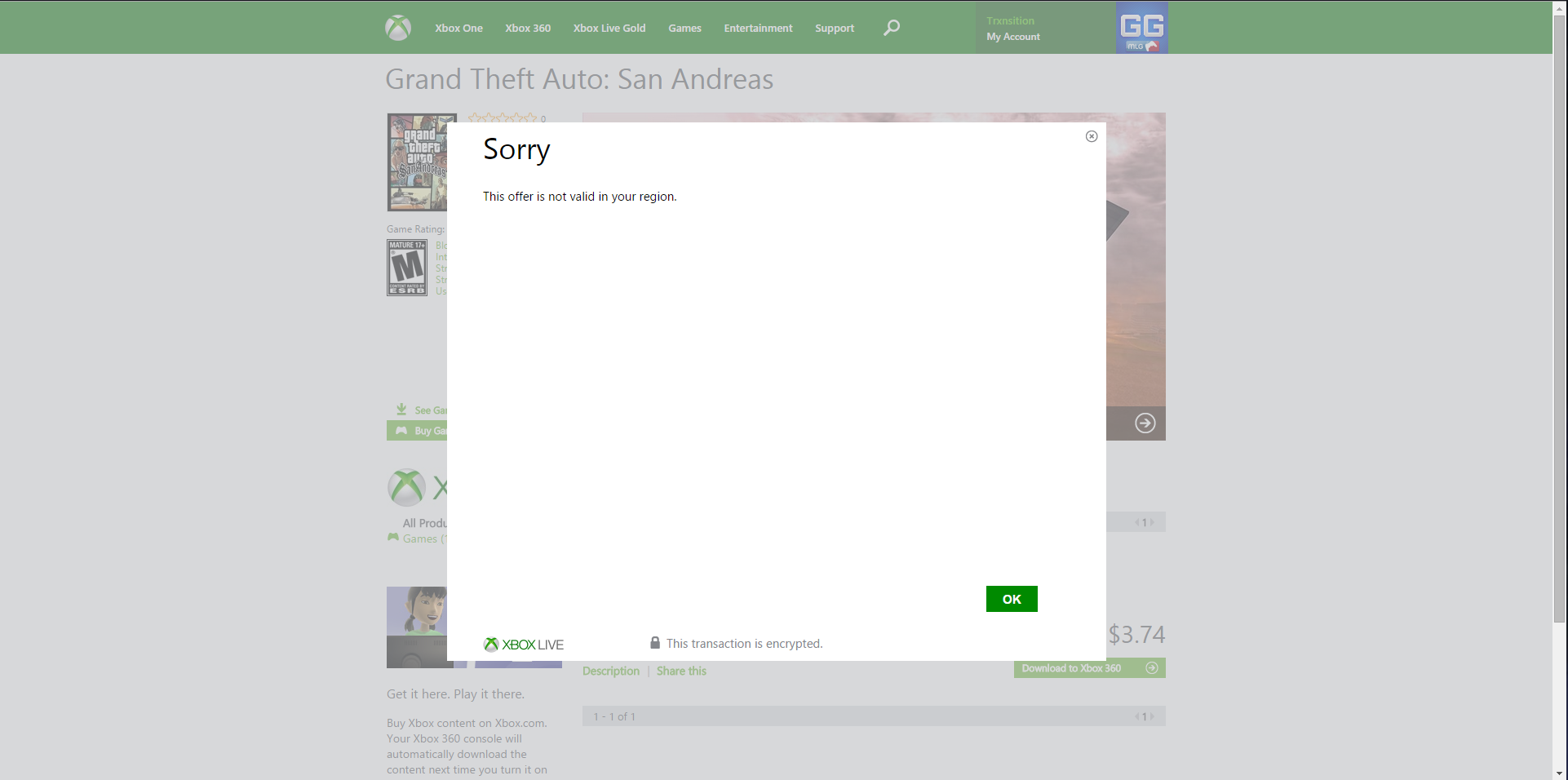Click the 'Sorry' dialog heading
1568x780 pixels.
[516, 150]
